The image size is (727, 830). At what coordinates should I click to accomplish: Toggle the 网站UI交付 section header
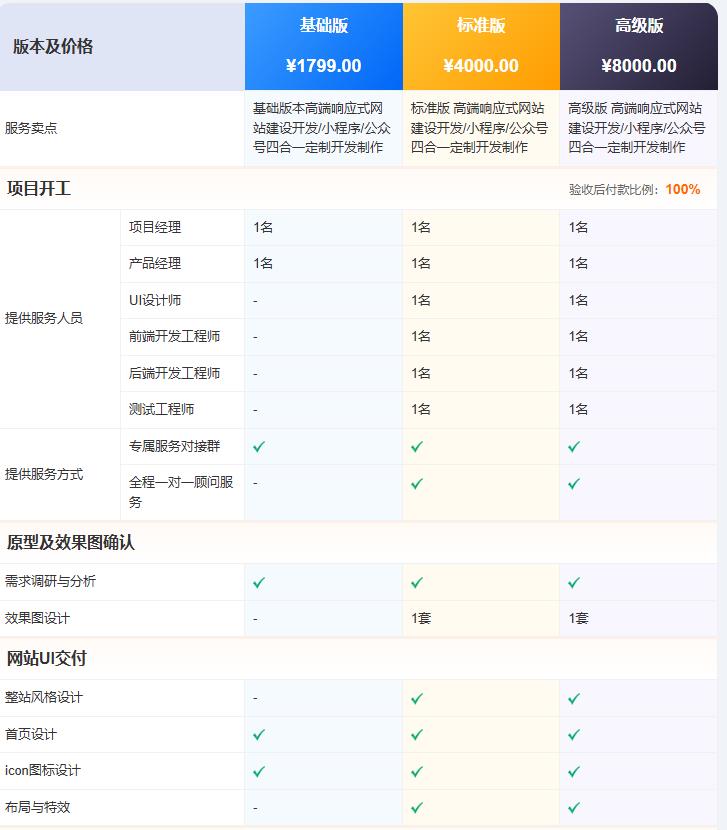(x=47, y=659)
